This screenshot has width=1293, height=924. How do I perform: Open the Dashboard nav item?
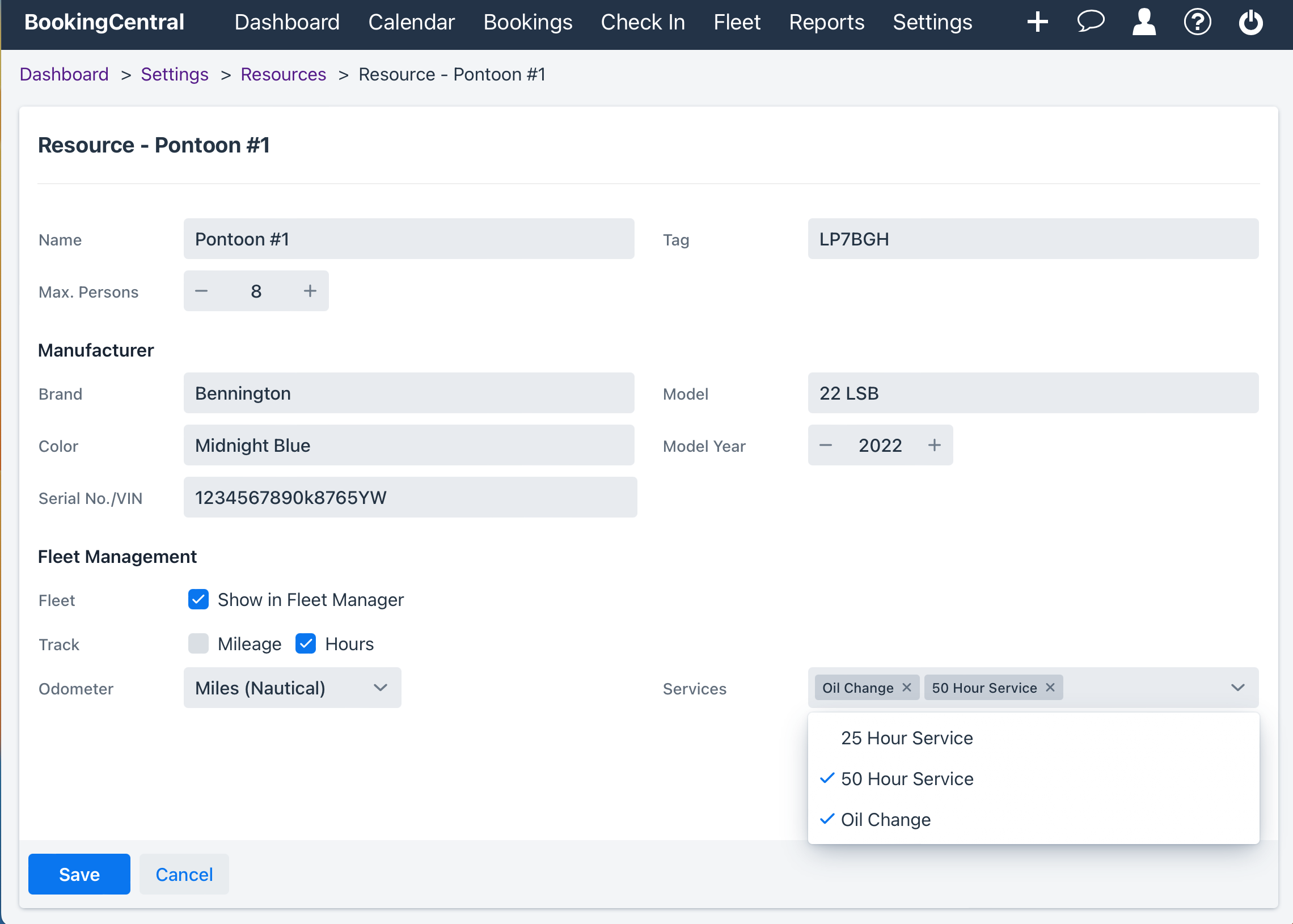pyautogui.click(x=288, y=22)
